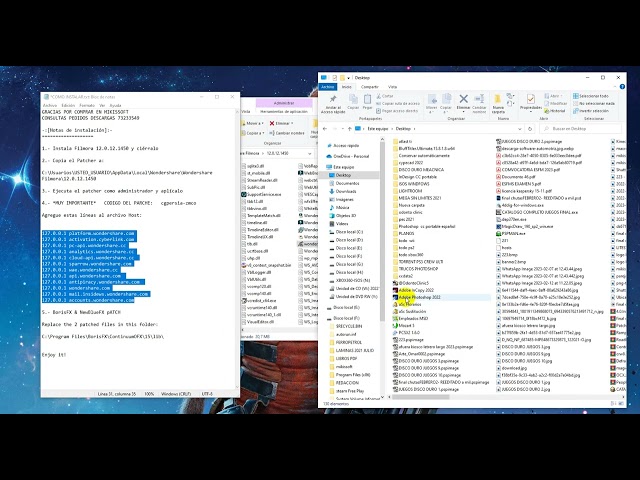Select SupportService.exe in Filmora folder
640x480 pixels.
[262, 194]
